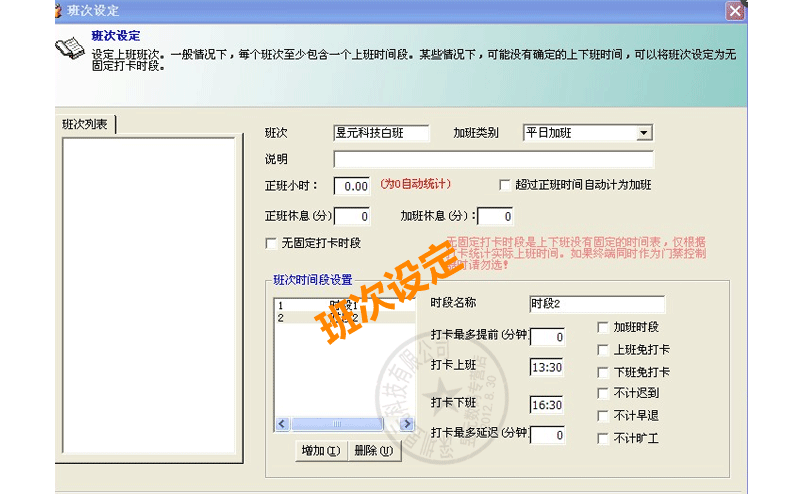Click the empty 班次列表 list panel

149,295
